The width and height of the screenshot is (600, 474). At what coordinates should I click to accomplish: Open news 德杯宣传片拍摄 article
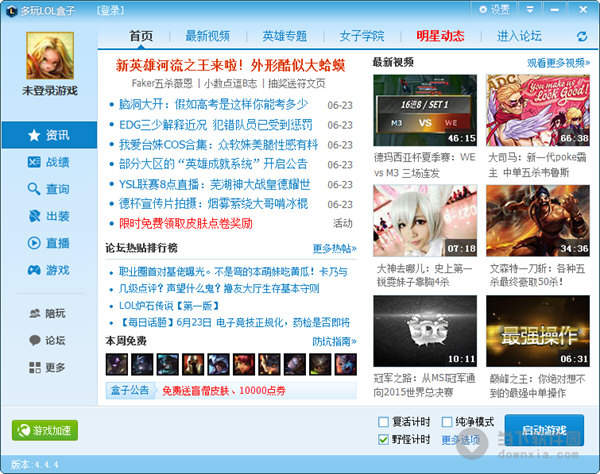point(214,204)
